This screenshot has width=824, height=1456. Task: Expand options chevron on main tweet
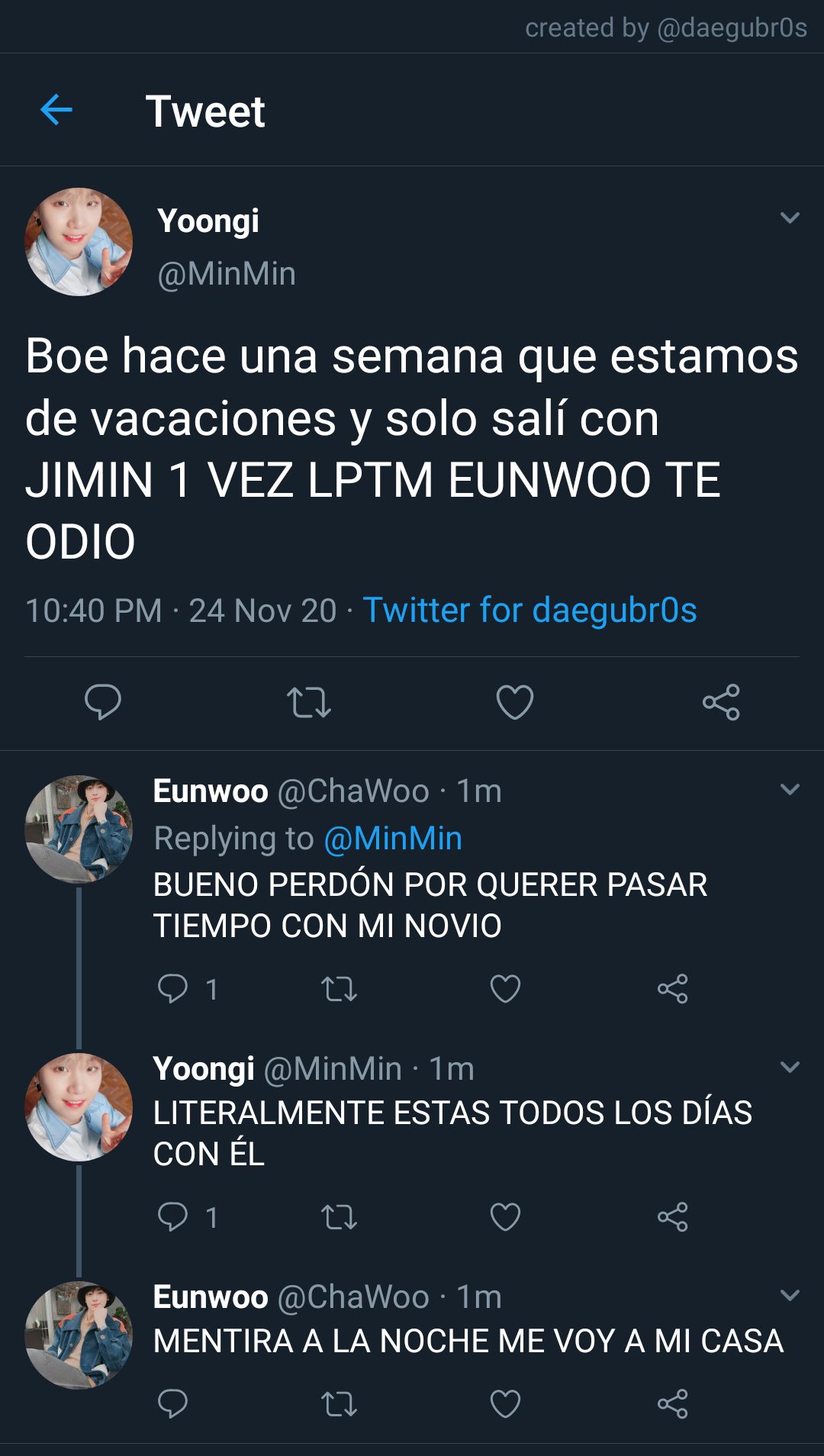[x=790, y=218]
